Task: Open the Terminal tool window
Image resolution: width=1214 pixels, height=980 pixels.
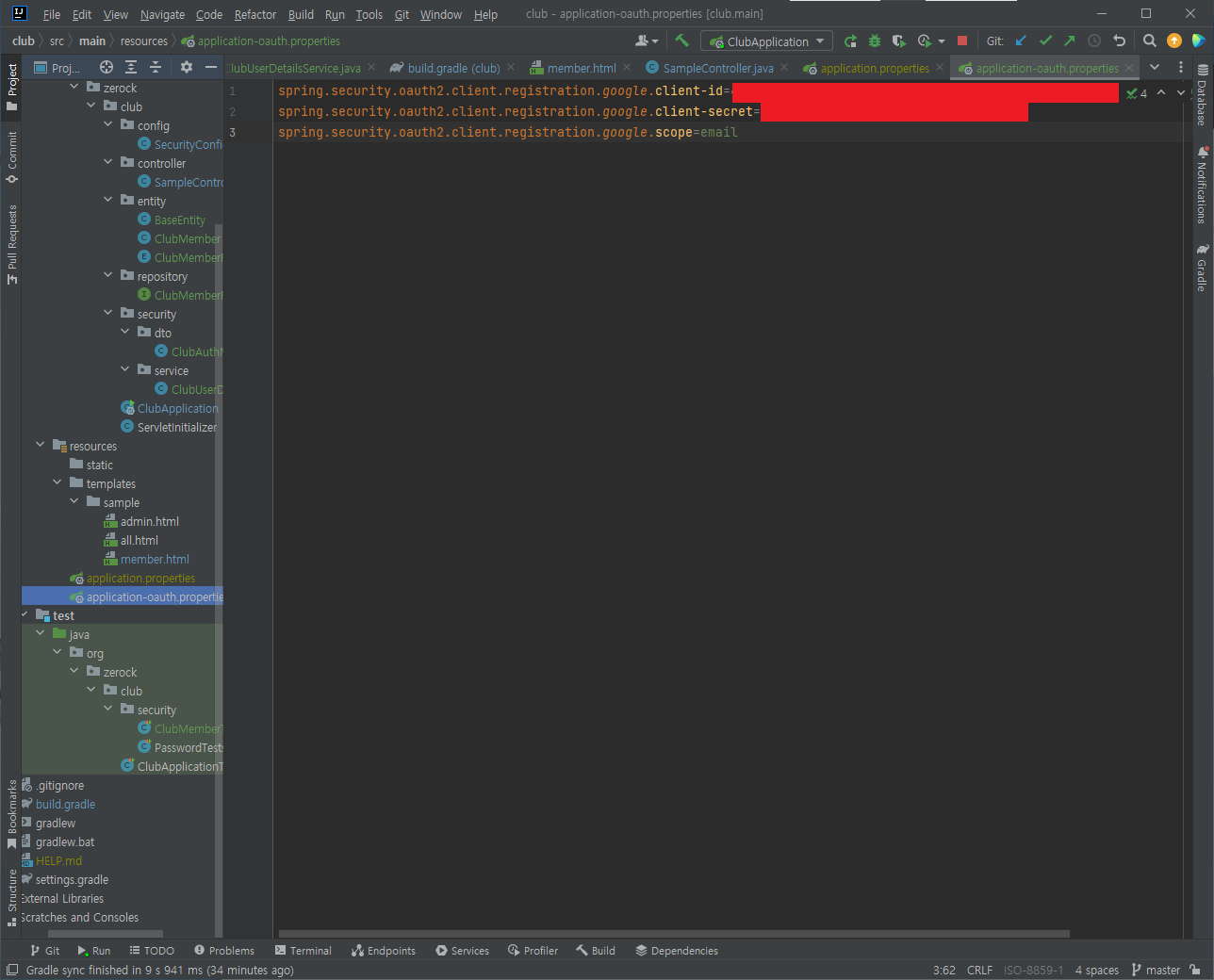Action: point(303,951)
